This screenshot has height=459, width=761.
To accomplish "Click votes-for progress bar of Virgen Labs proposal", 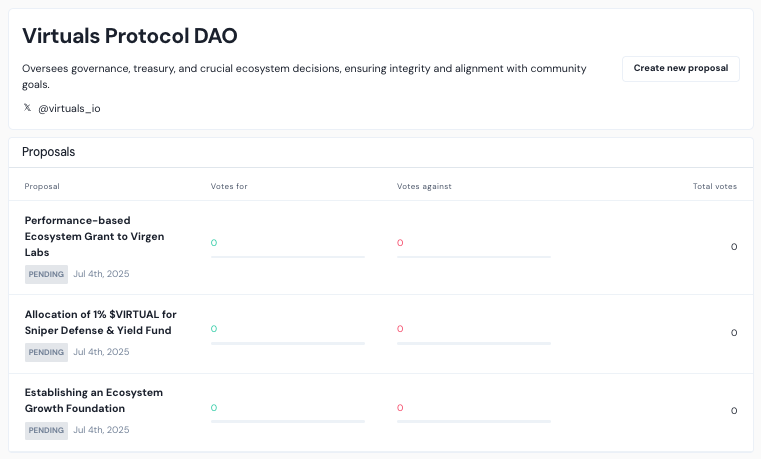I will coord(287,257).
